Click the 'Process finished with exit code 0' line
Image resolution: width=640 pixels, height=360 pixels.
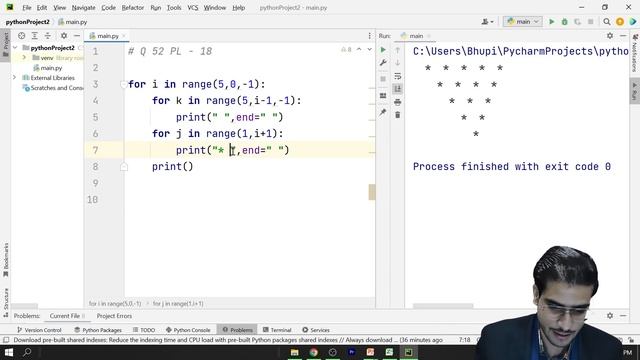(512, 167)
